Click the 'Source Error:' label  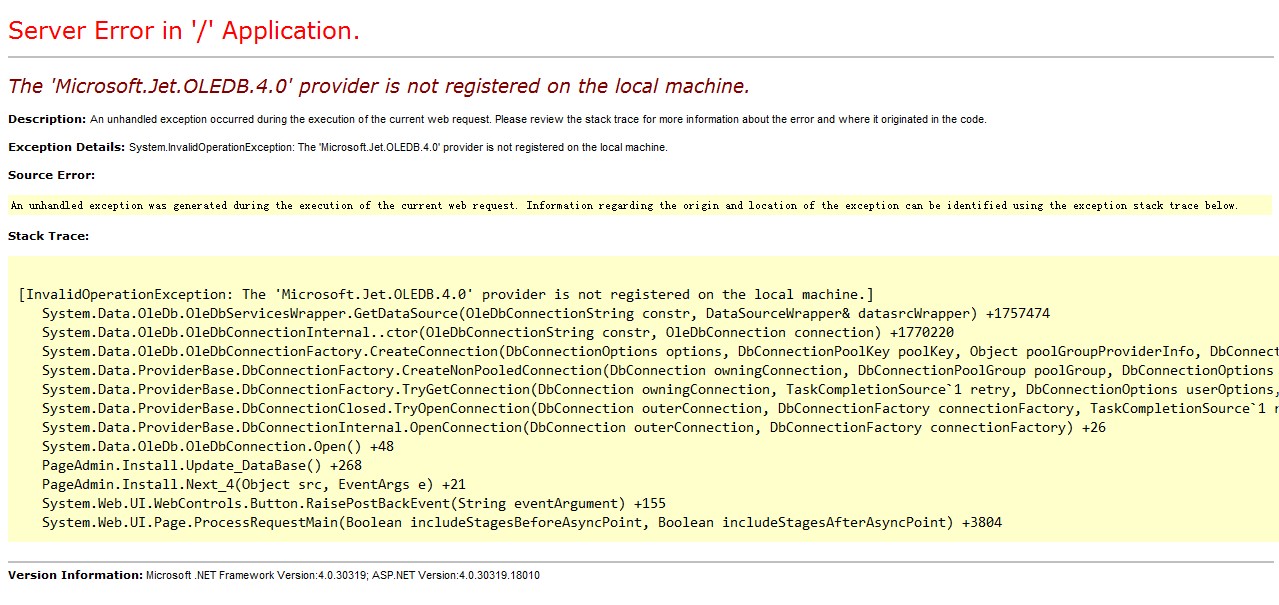(51, 175)
